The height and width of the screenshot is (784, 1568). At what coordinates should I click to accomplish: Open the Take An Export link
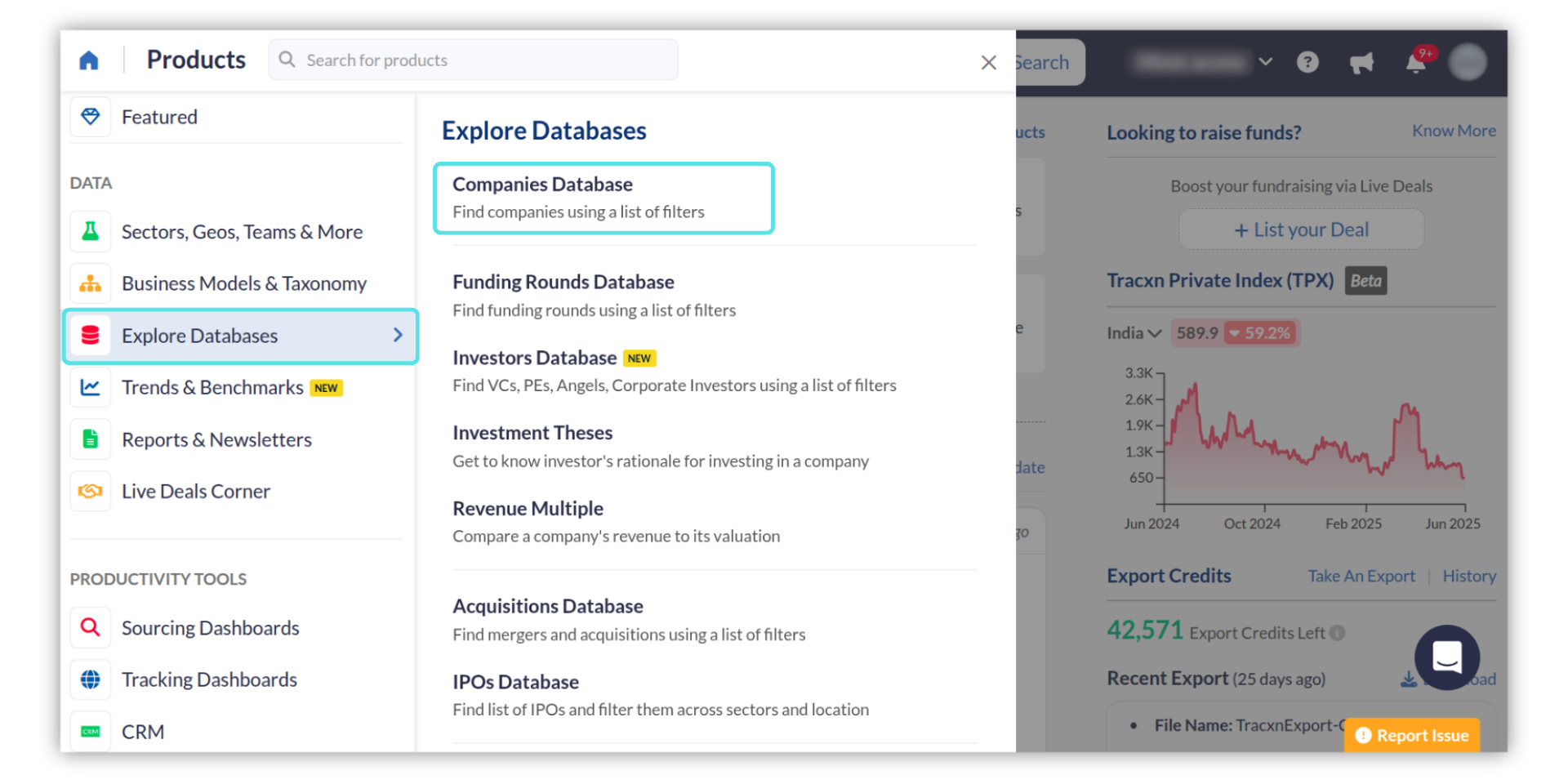1361,577
